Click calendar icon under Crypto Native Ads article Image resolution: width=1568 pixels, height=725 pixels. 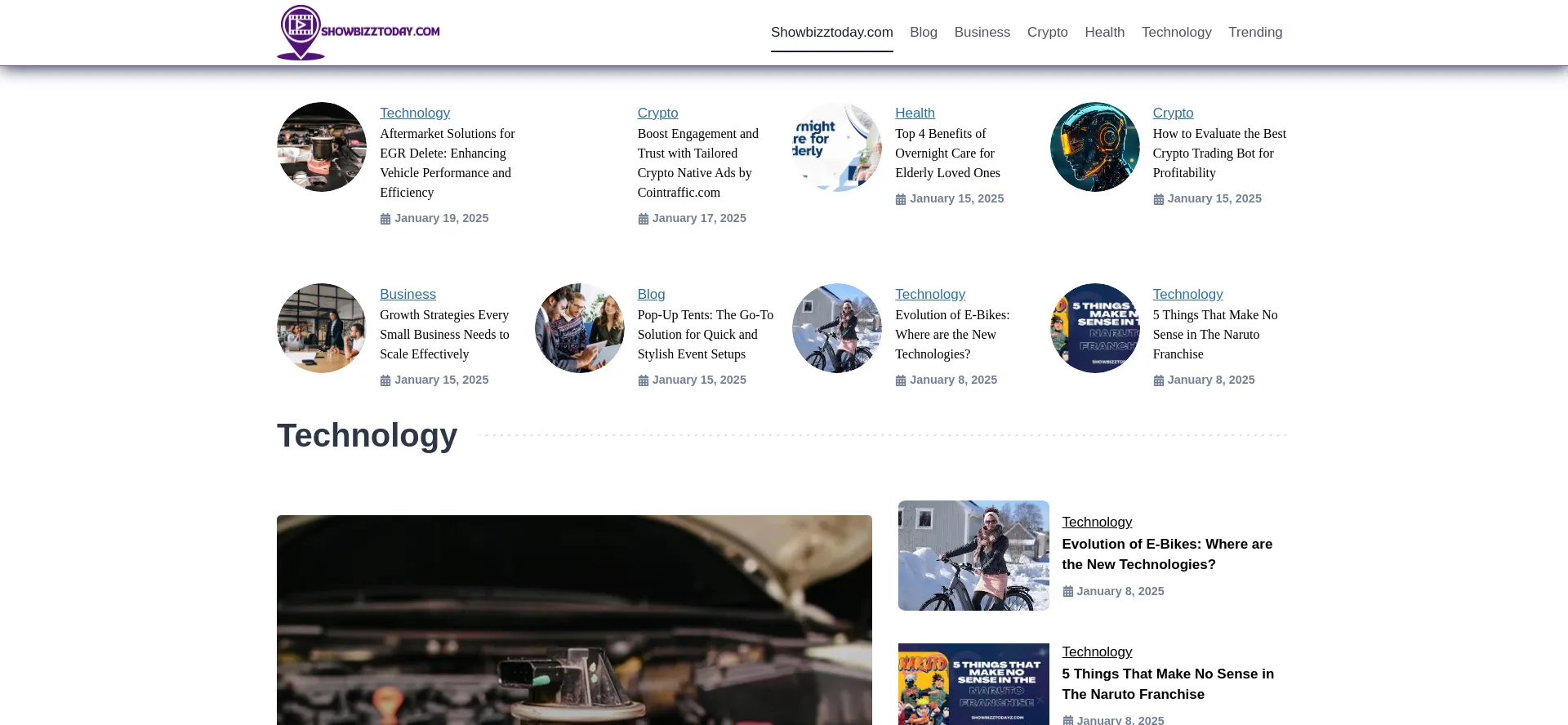pos(643,219)
